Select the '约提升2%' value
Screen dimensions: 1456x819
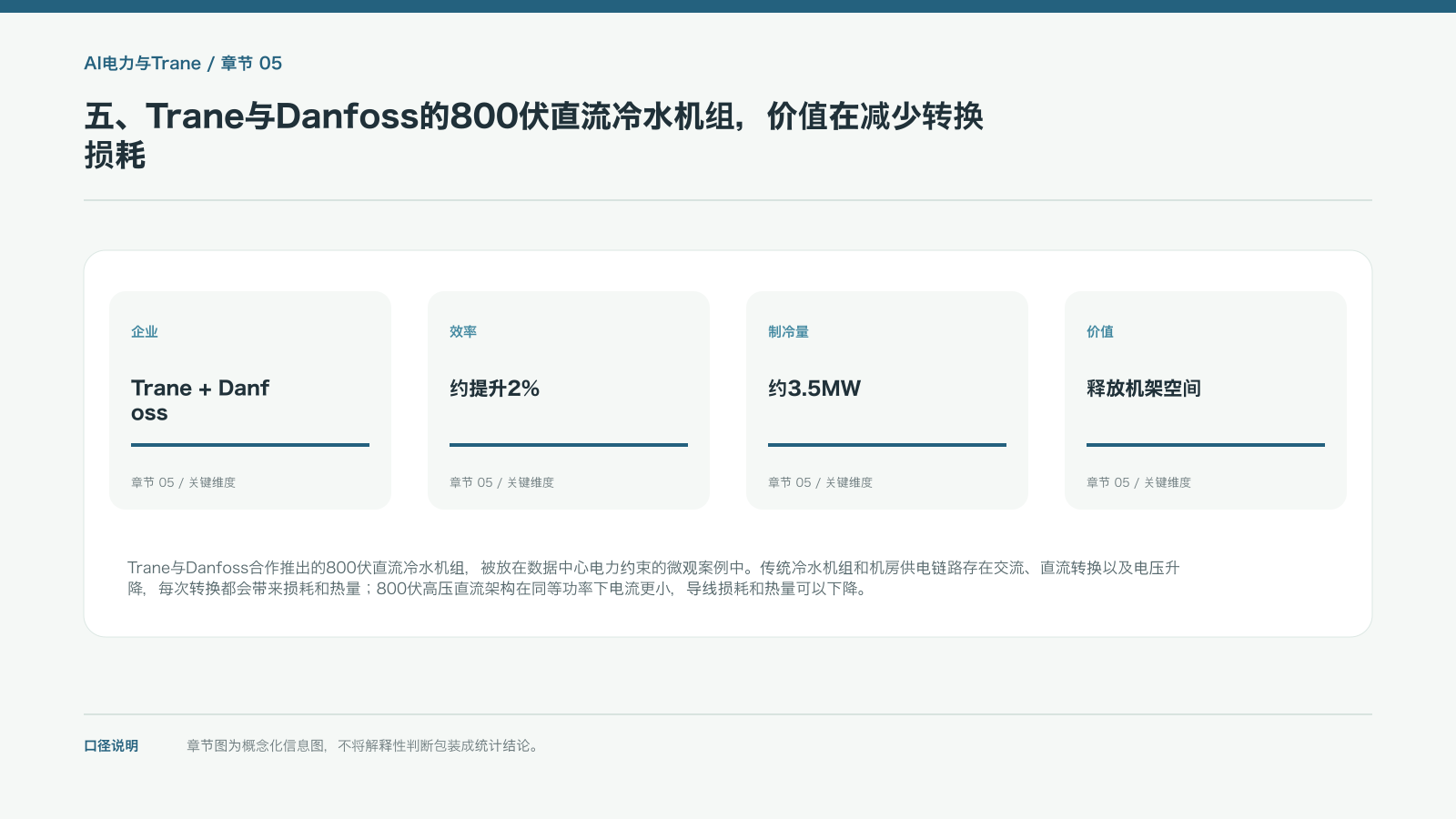click(494, 389)
